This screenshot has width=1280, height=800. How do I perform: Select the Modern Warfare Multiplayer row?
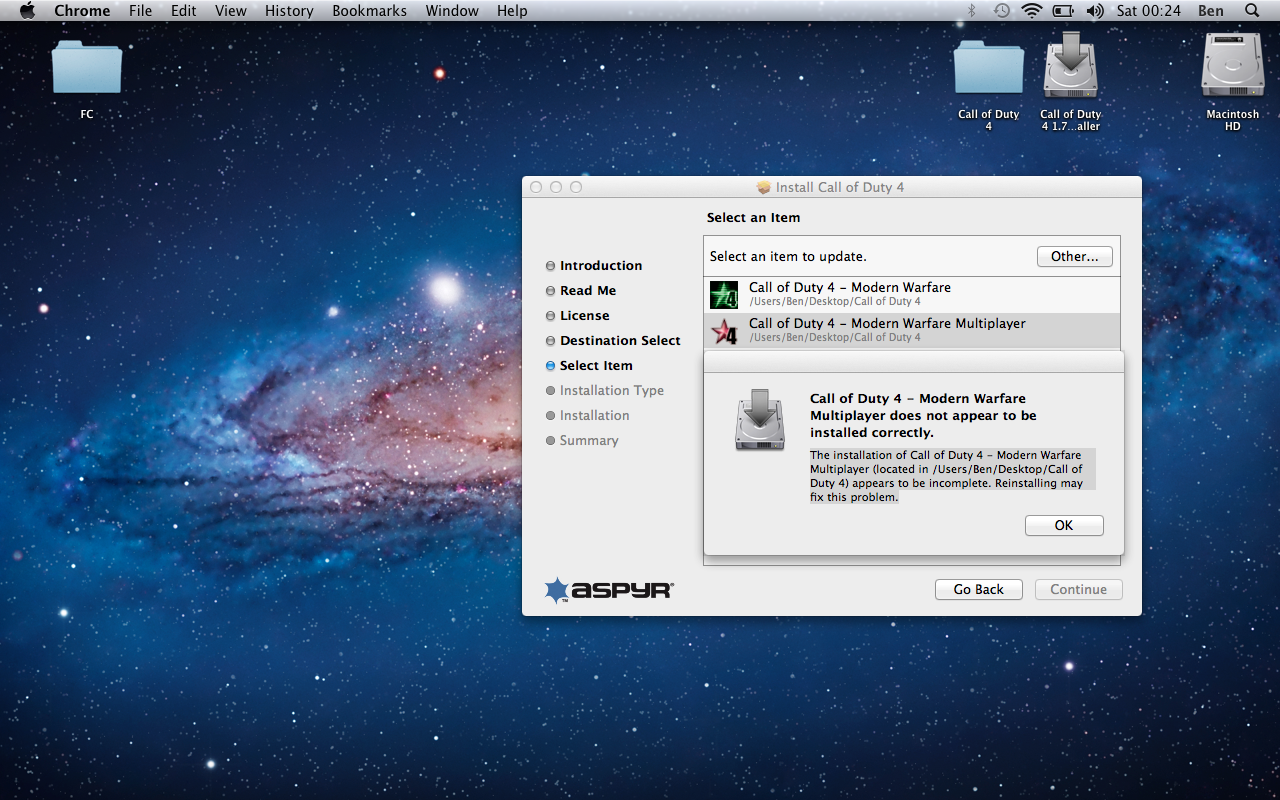coord(912,330)
